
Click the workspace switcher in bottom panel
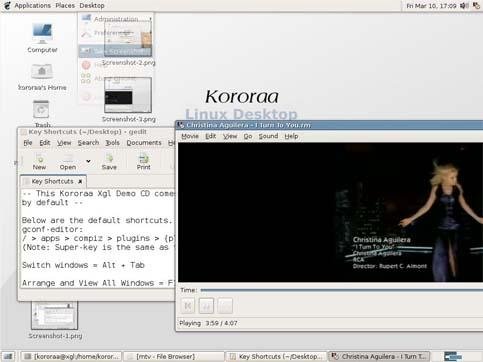[453, 356]
